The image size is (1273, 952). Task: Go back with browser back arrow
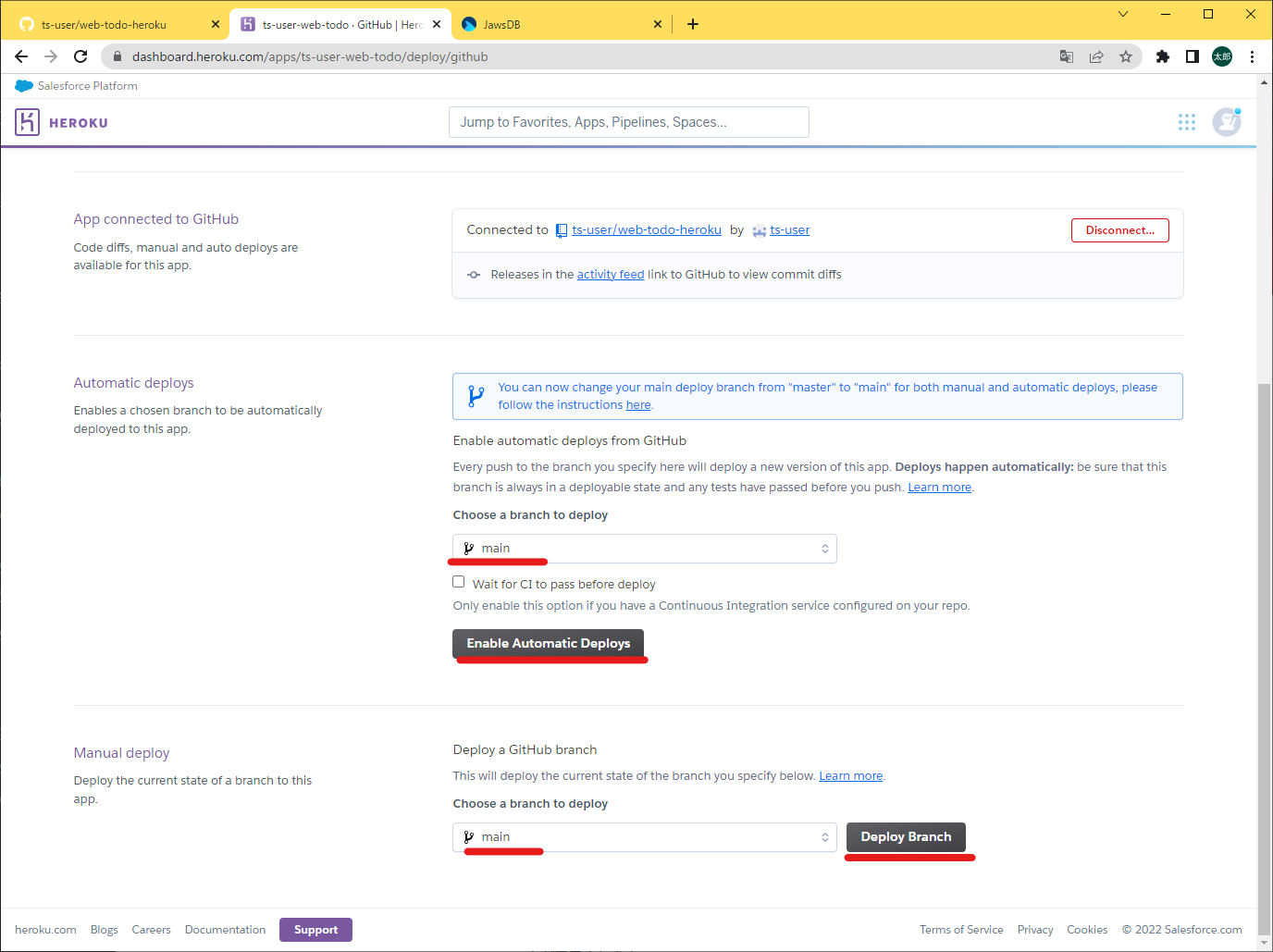(21, 56)
